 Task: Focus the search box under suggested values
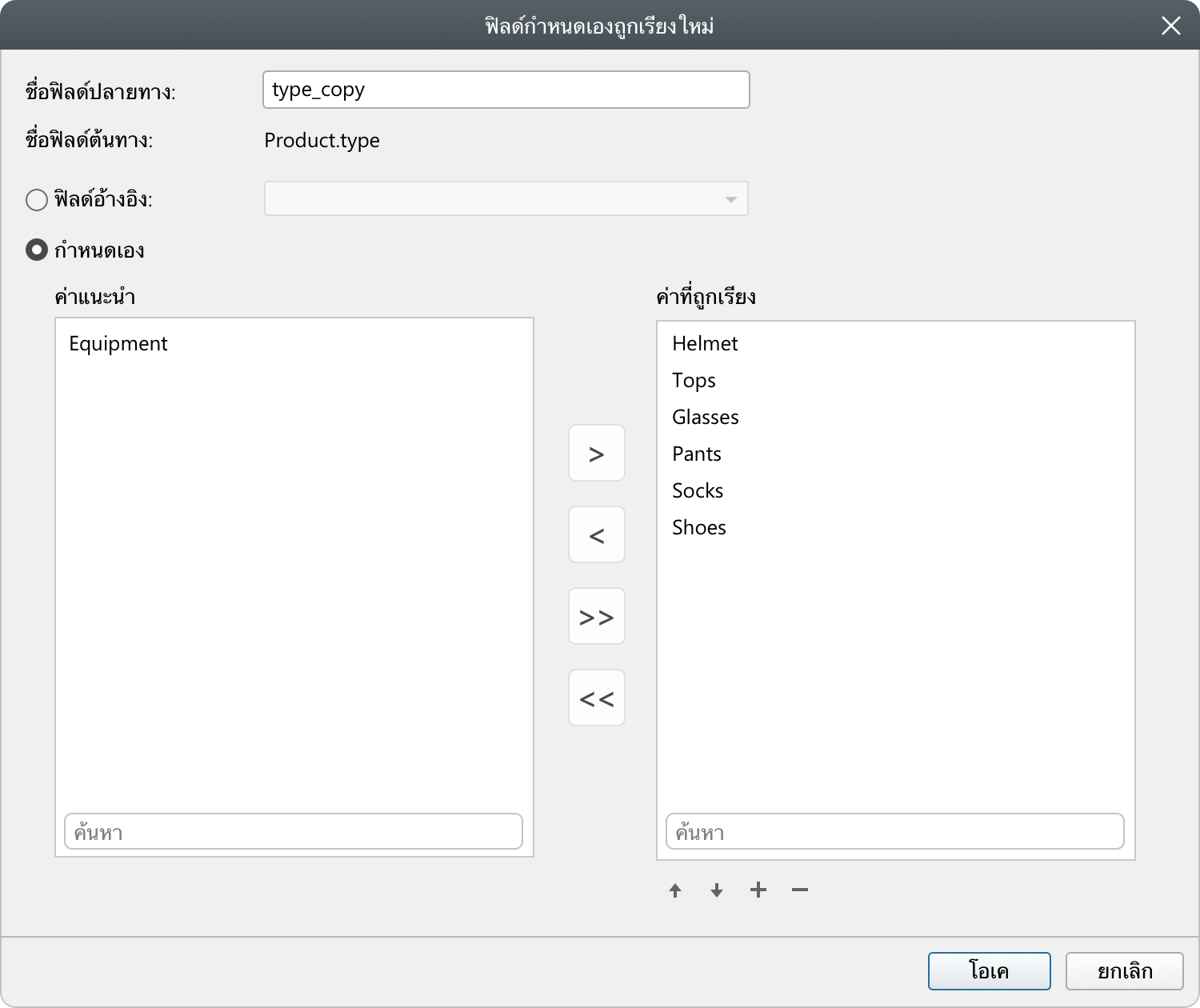click(293, 832)
